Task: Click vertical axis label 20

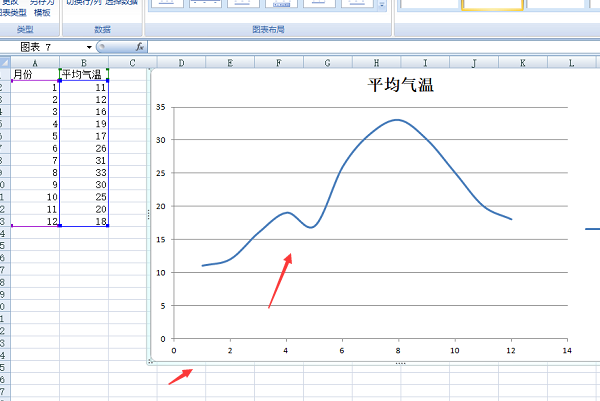Action: (161, 206)
